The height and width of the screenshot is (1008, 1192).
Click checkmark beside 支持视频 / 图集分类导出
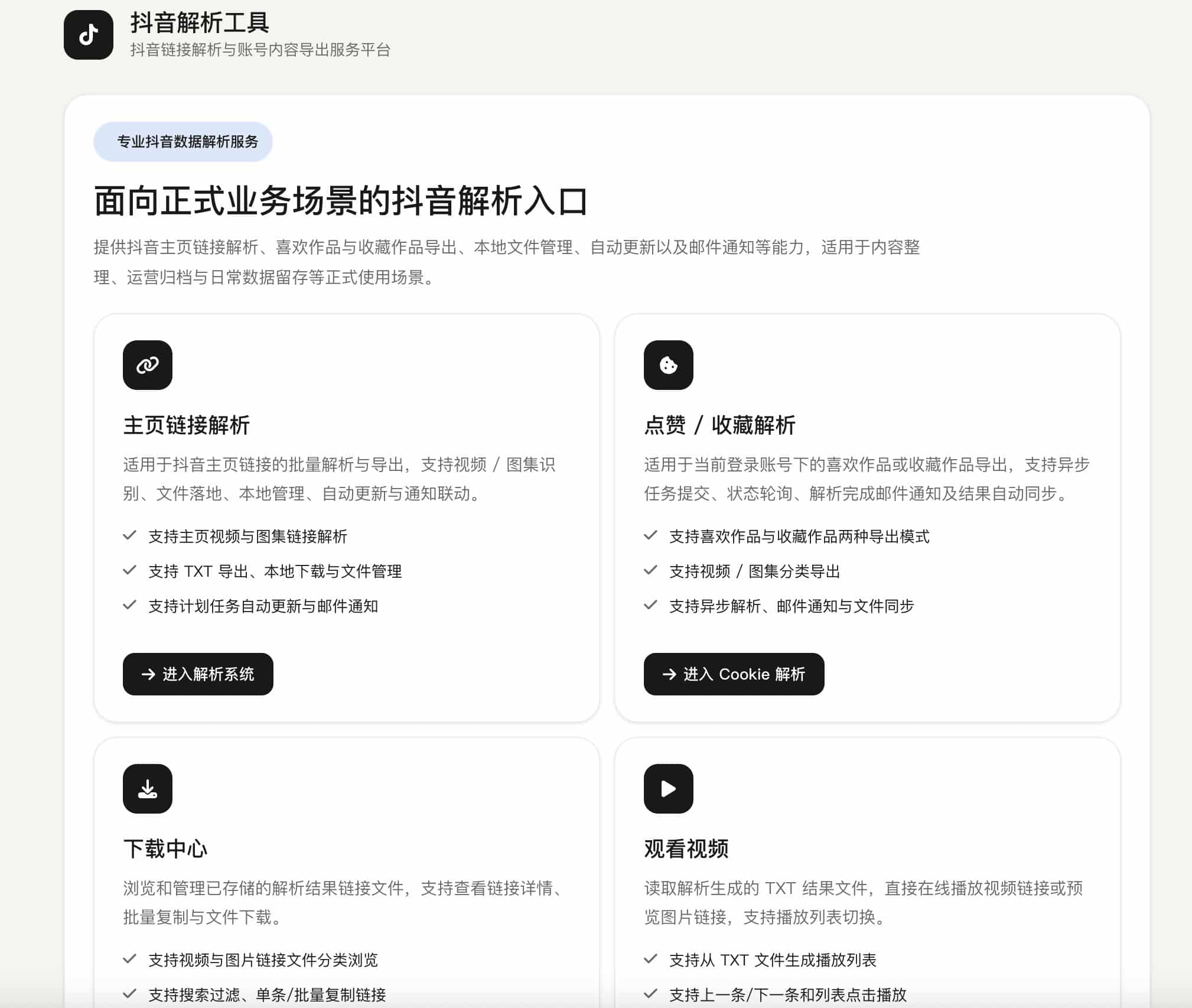pyautogui.click(x=651, y=571)
